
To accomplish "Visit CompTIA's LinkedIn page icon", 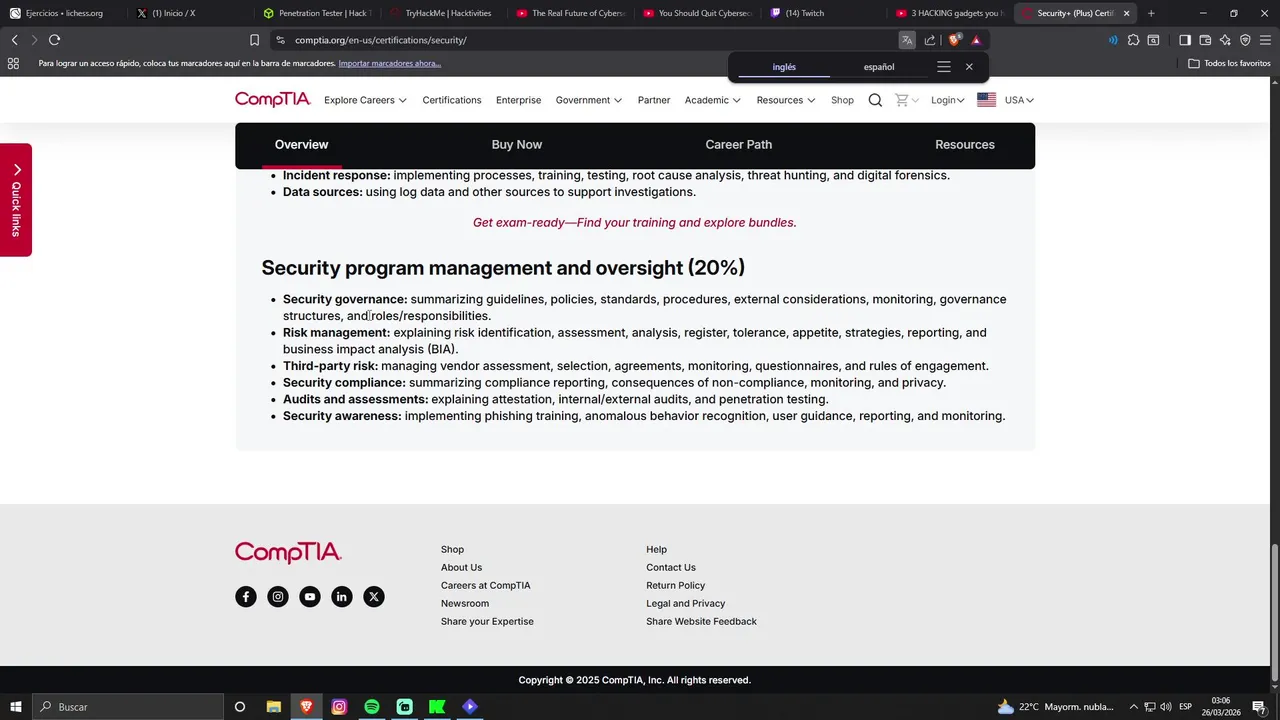I will 342,597.
